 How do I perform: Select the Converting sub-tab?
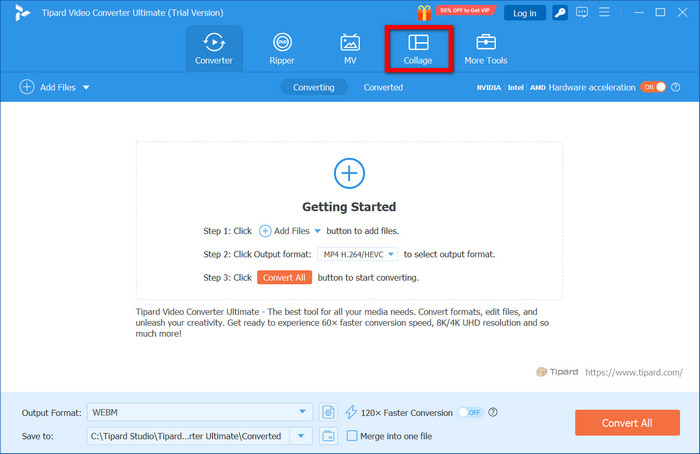[x=314, y=87]
